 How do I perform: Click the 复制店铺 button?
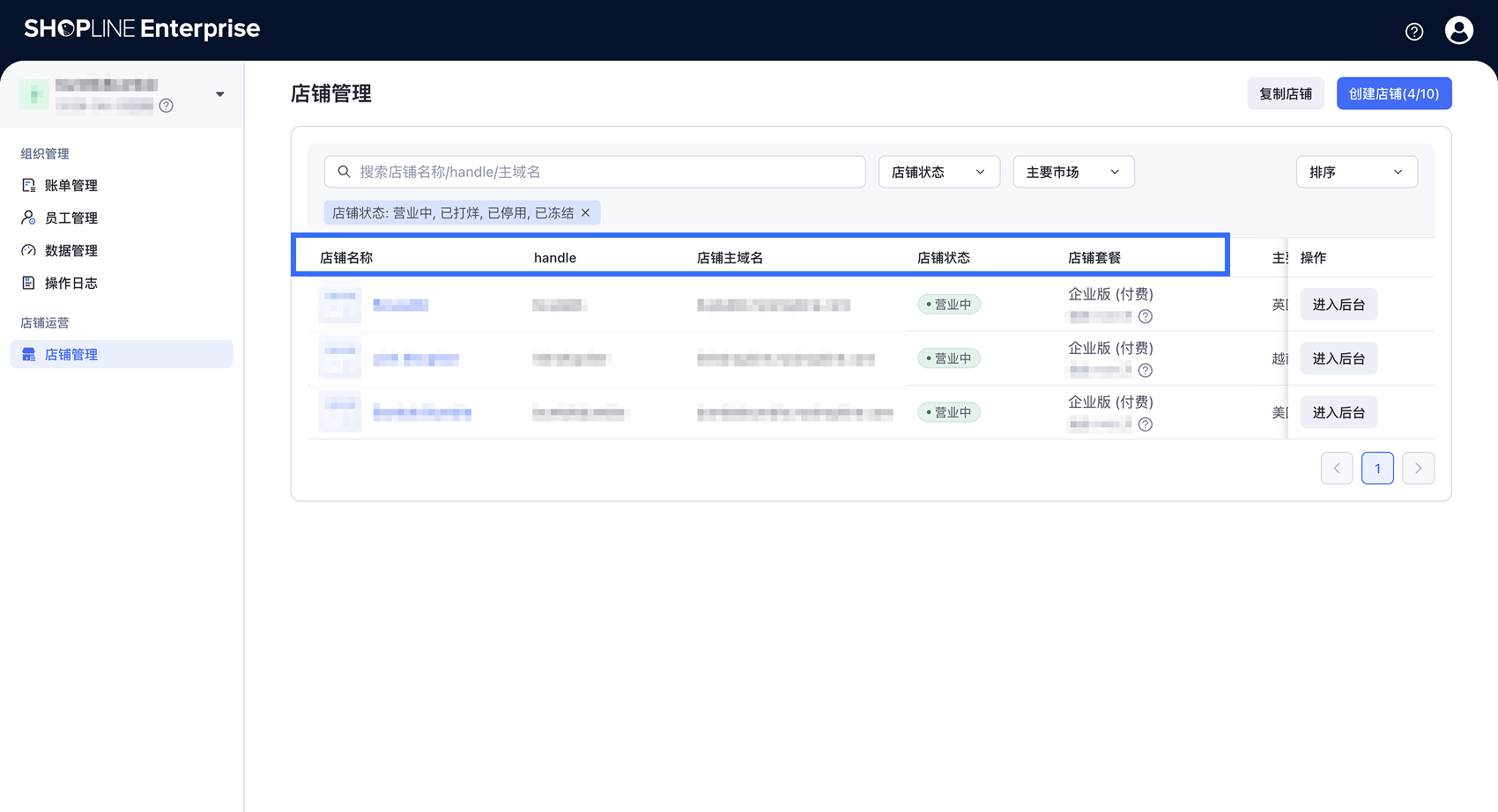[1285, 94]
